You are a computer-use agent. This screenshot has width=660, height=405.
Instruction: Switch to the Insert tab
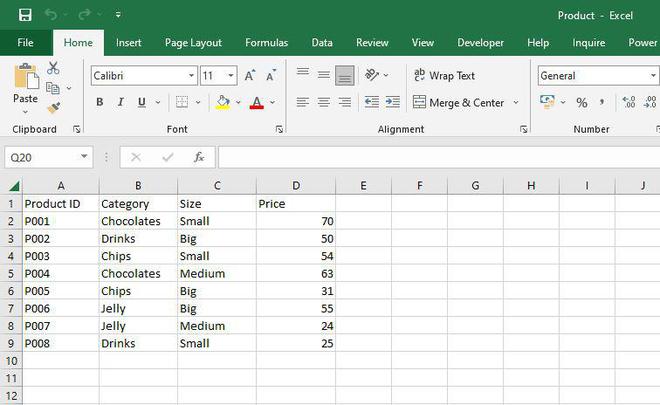coord(128,43)
